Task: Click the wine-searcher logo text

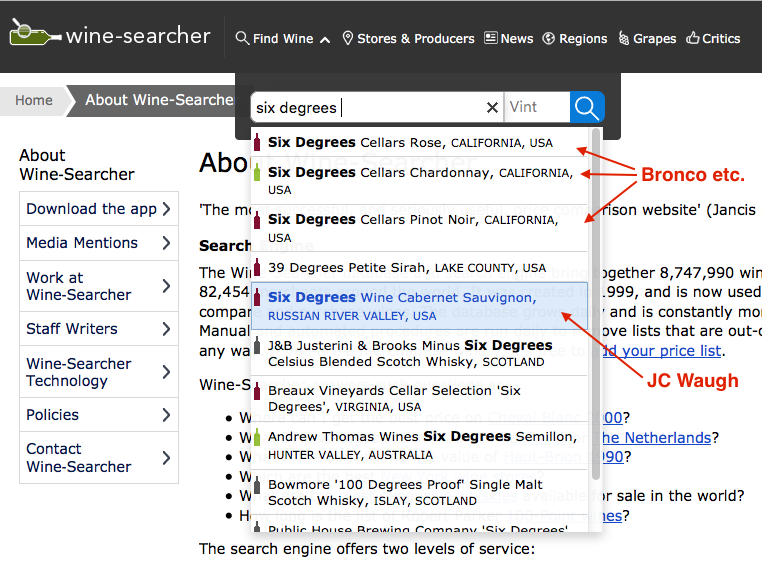Action: [138, 35]
